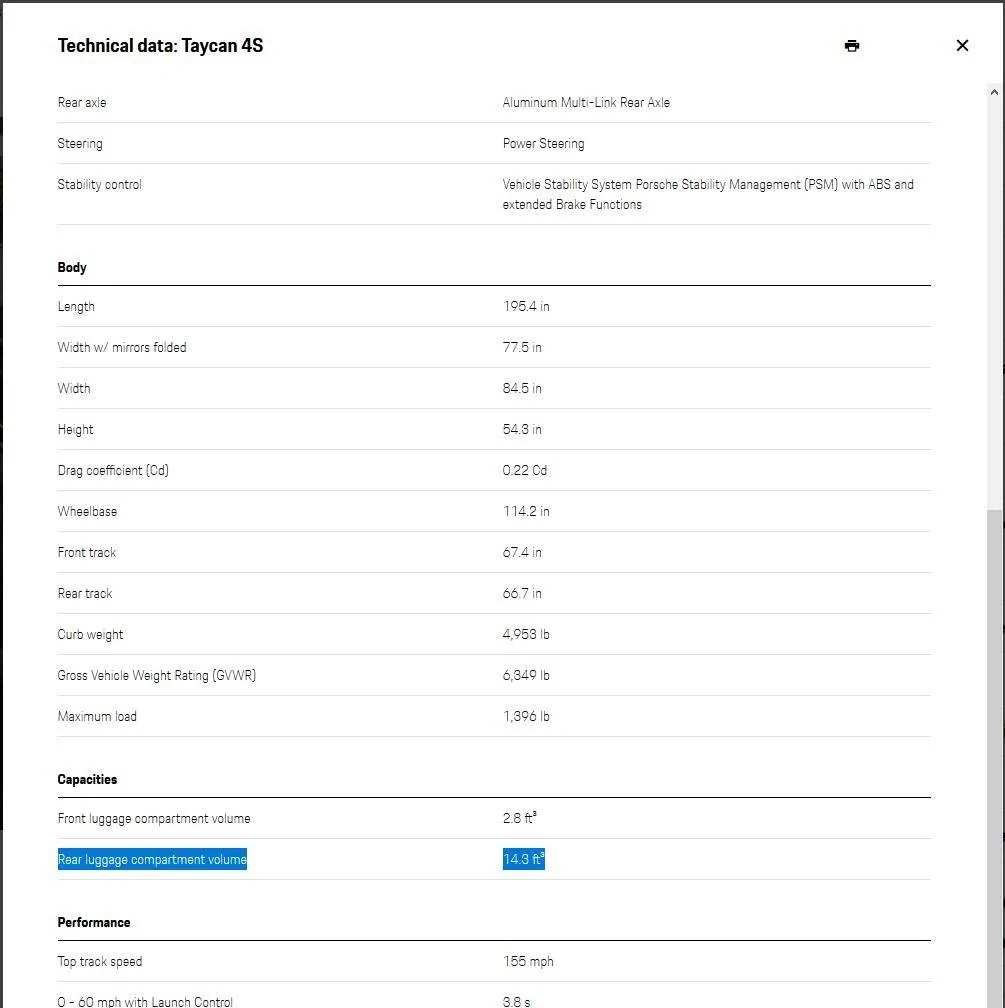
Task: Click the '66.7 in' value
Action: click(x=522, y=594)
